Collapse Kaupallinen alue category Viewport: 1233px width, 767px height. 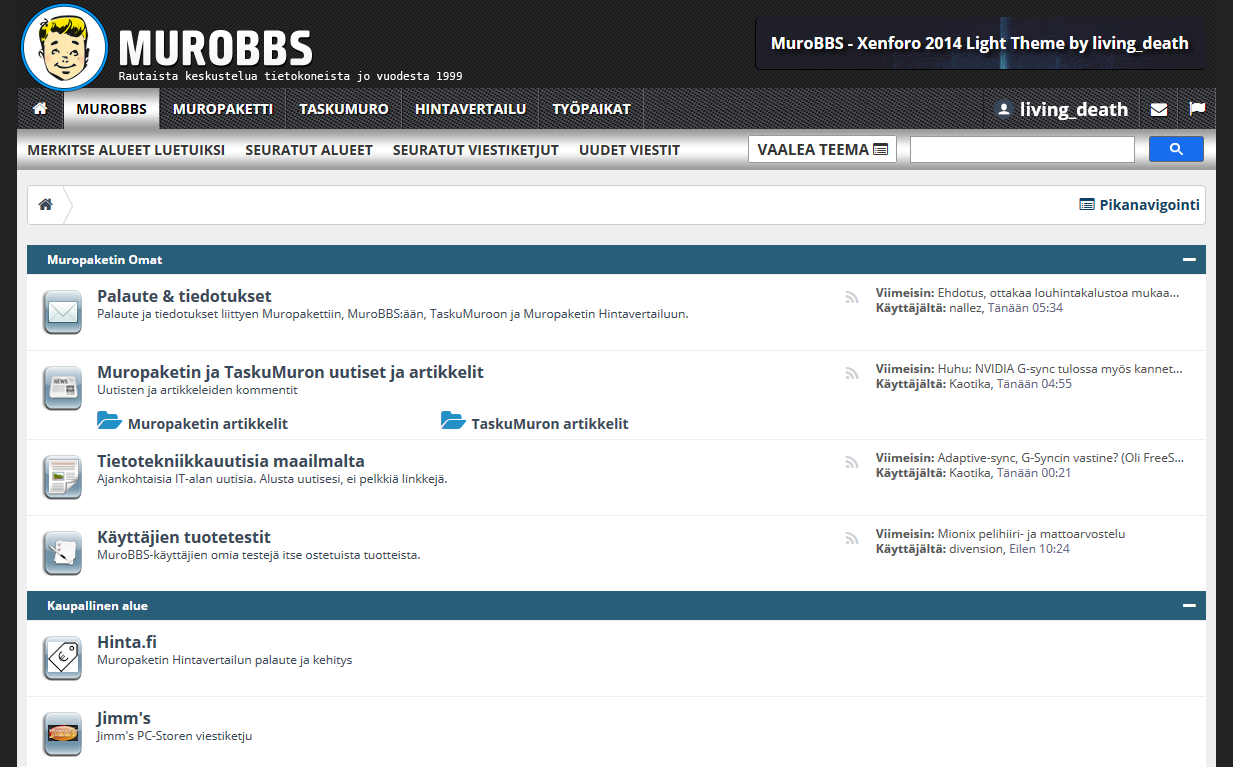tap(1189, 605)
